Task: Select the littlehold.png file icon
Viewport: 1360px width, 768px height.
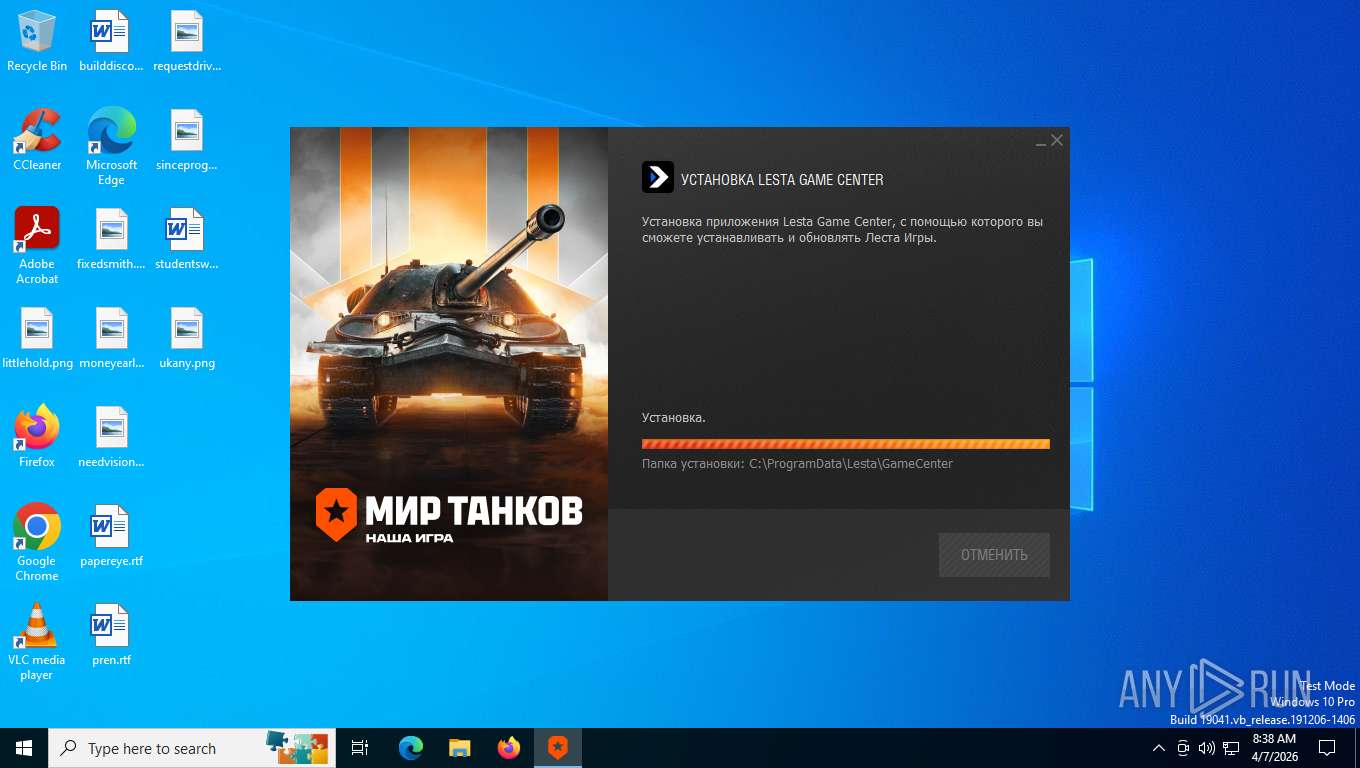Action: click(x=37, y=338)
